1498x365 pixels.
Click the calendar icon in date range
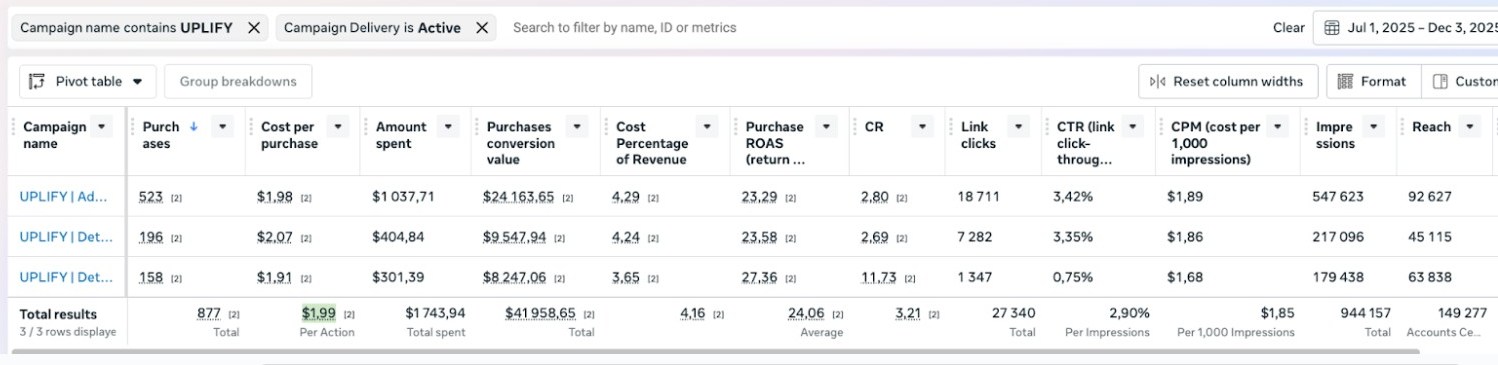[1332, 28]
